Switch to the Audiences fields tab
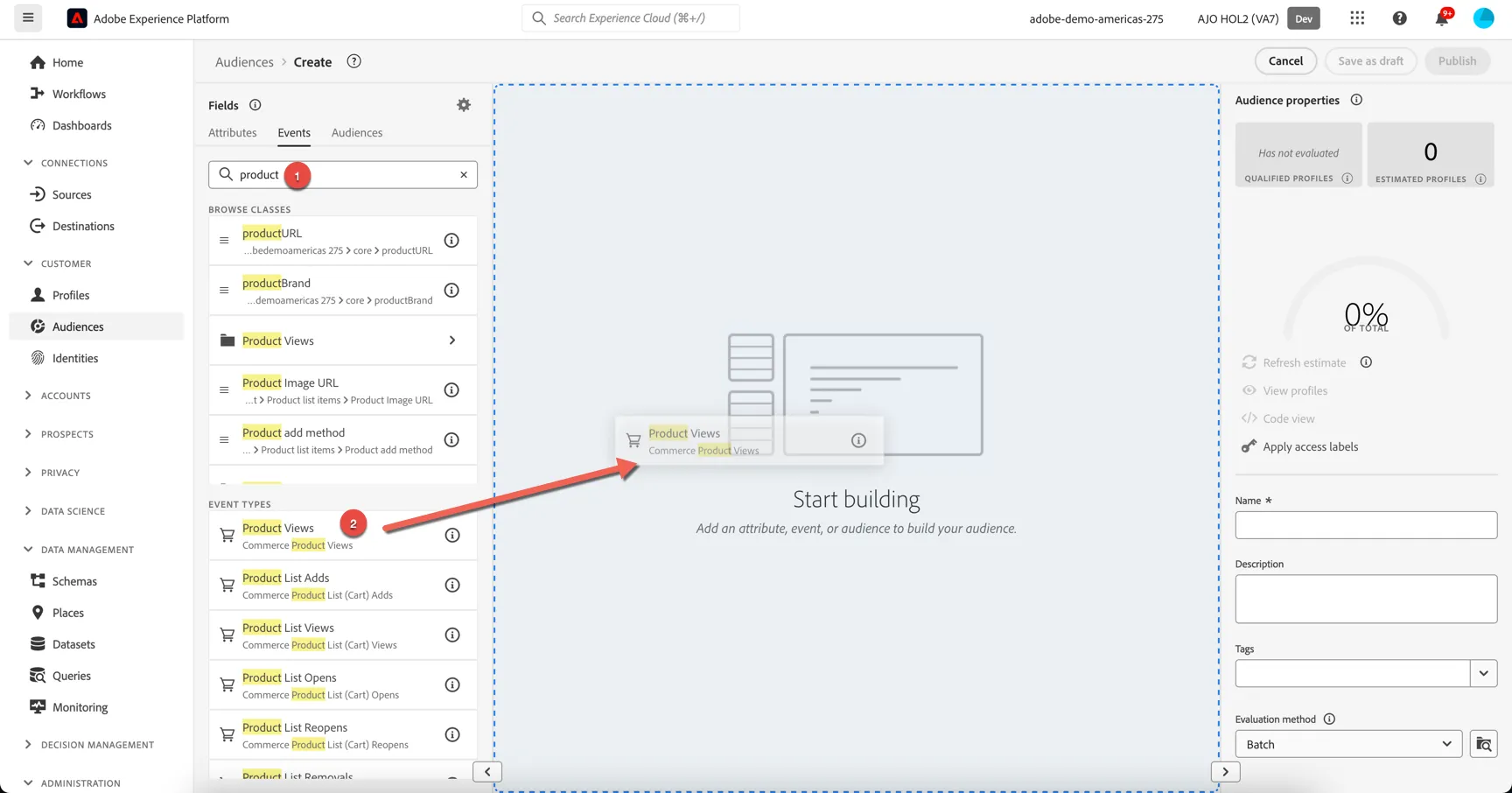1512x793 pixels. [357, 132]
